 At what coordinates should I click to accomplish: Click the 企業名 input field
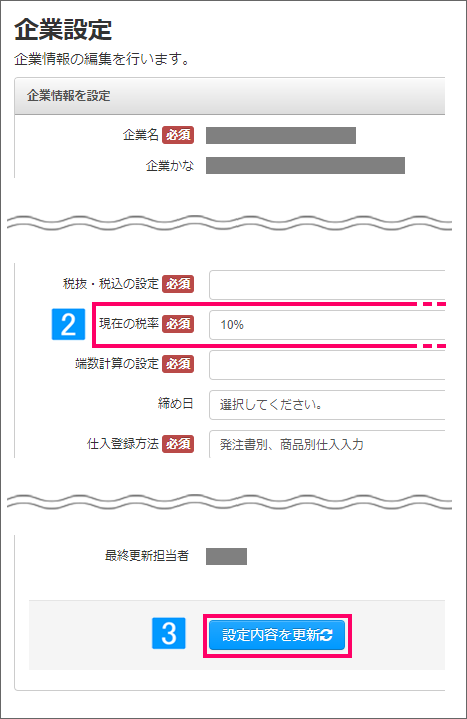tap(281, 136)
